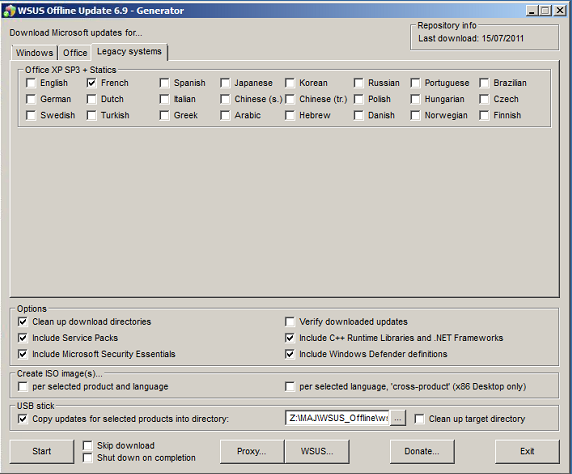
Task: Select the Legacy systems tab
Action: (x=130, y=51)
